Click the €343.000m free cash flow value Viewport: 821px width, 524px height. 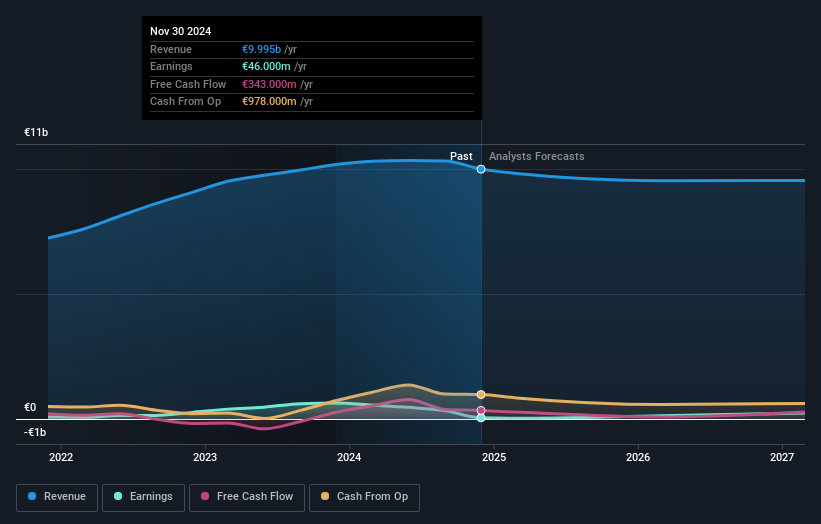pyautogui.click(x=269, y=84)
